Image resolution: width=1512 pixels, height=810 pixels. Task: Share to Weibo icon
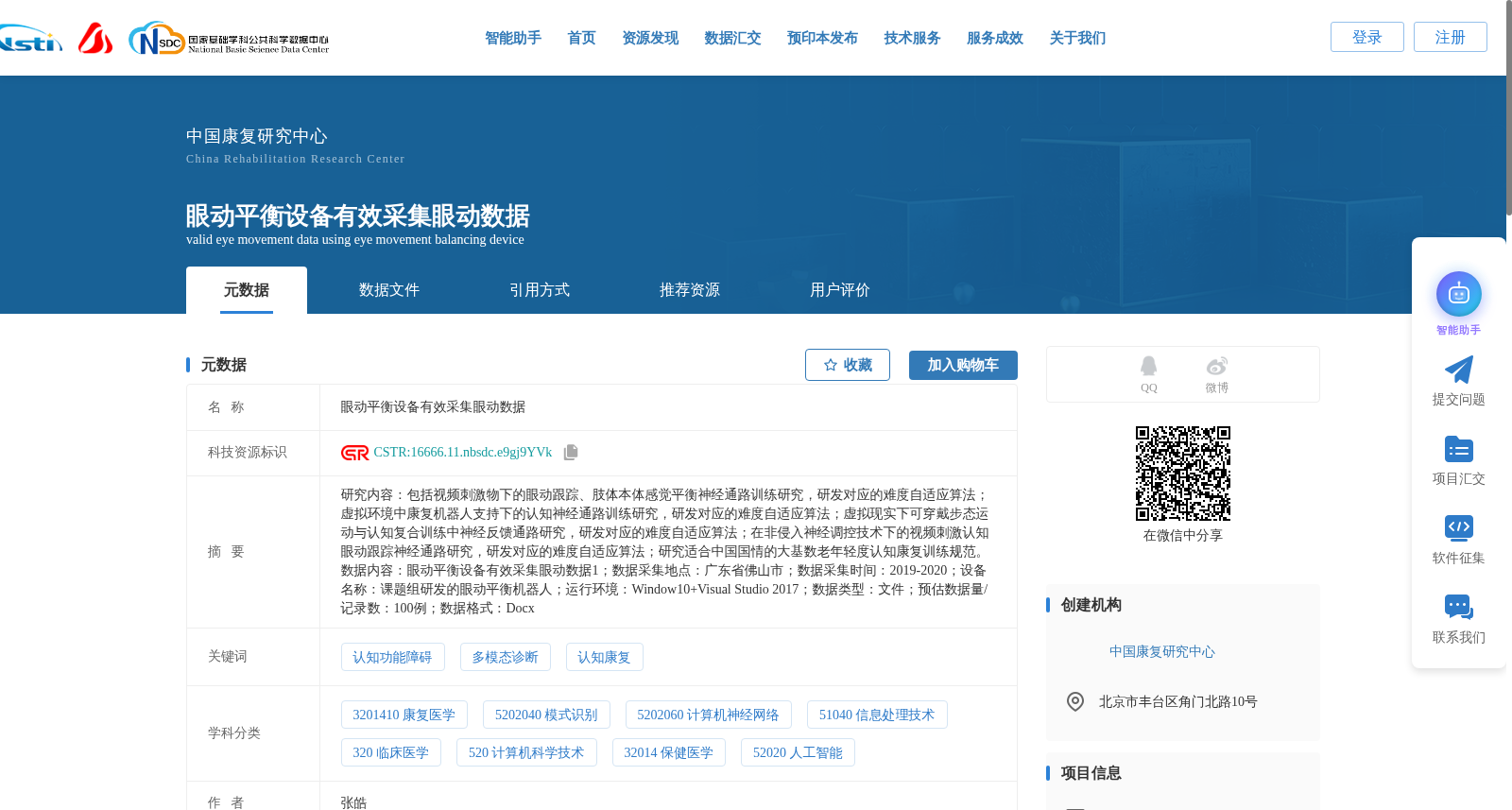[x=1217, y=366]
